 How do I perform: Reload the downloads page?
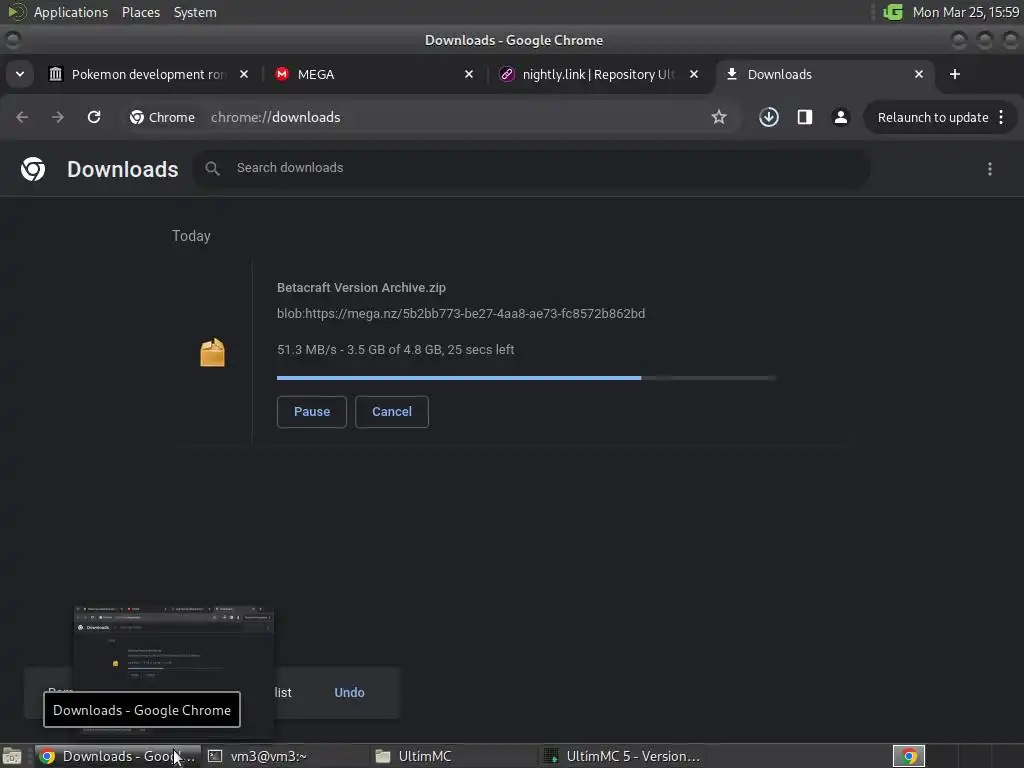pyautogui.click(x=94, y=117)
